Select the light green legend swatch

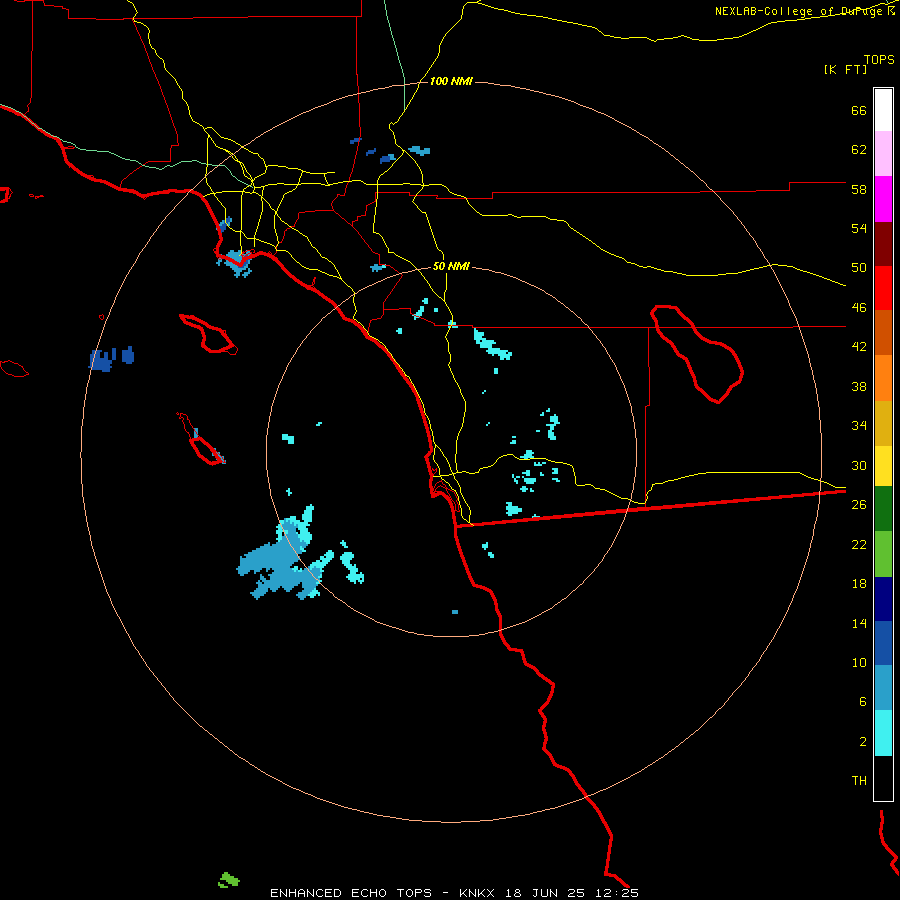coord(883,554)
